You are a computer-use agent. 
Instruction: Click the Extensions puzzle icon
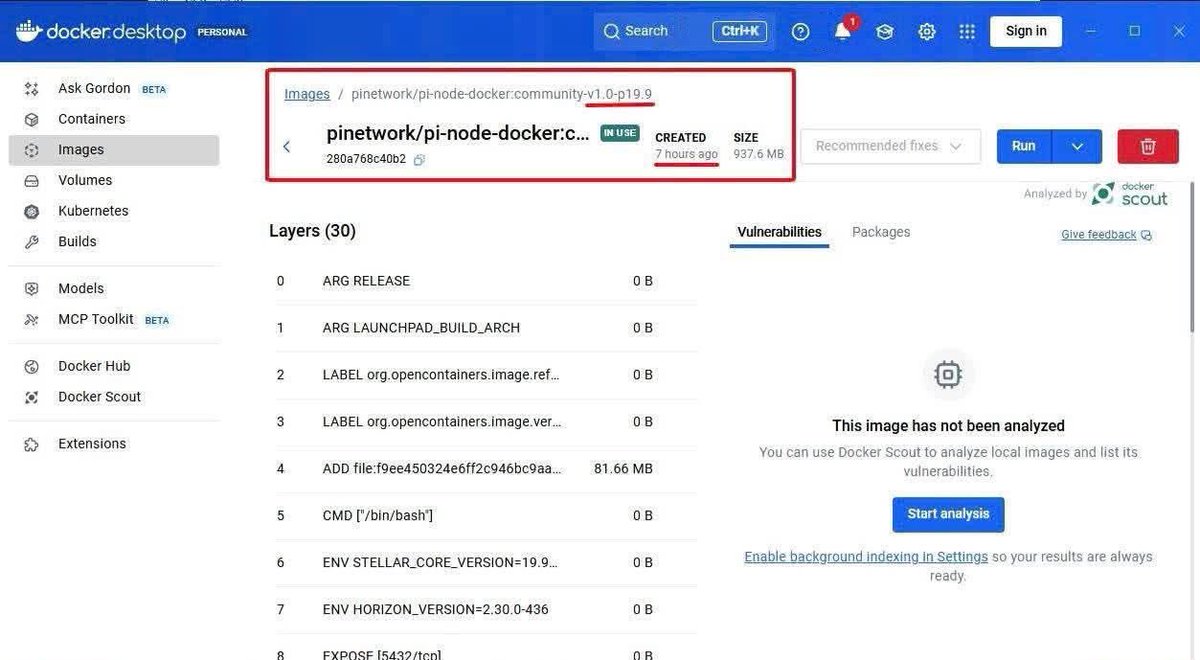[32, 444]
